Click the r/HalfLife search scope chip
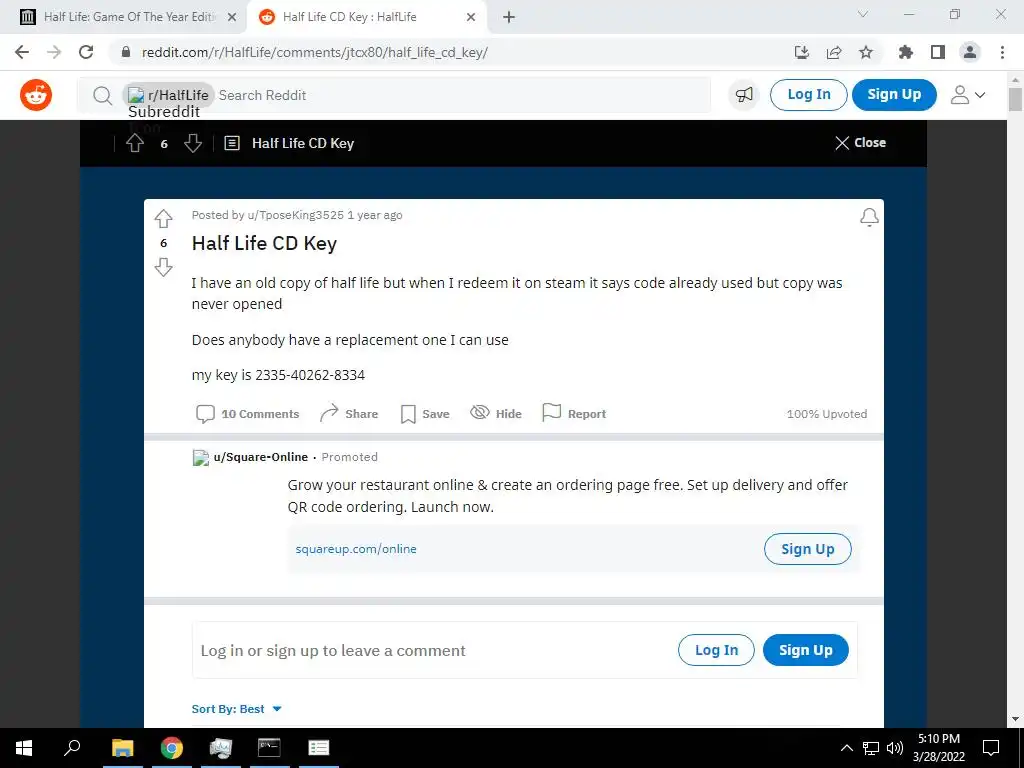 click(x=168, y=95)
